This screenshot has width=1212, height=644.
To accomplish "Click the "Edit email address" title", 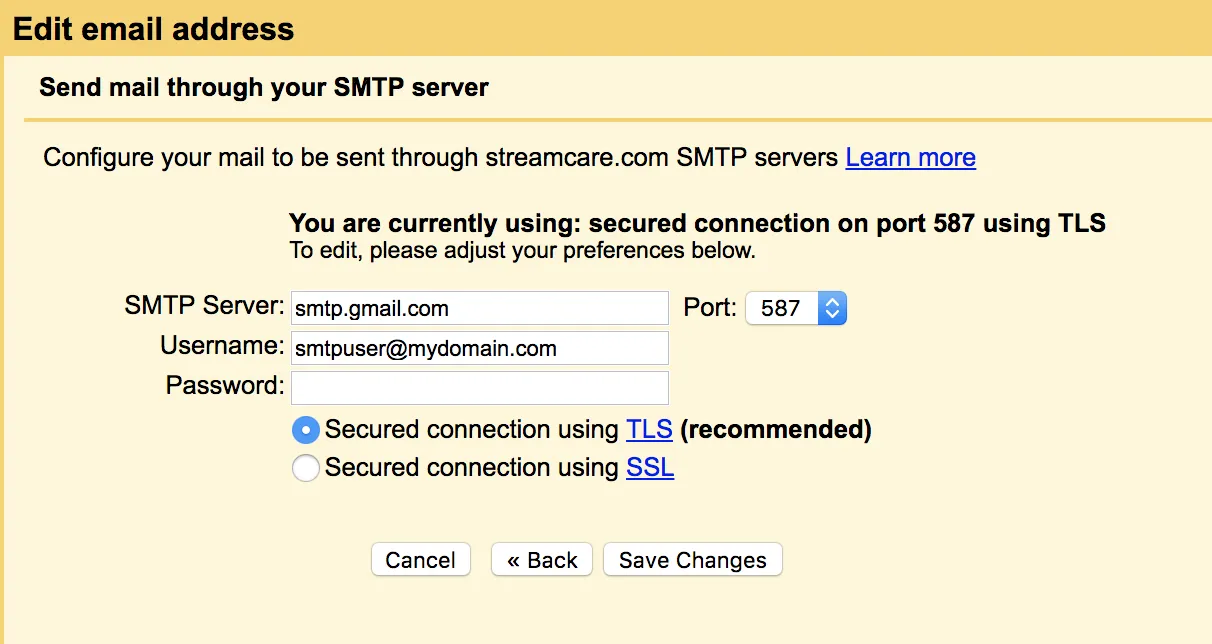I will [x=154, y=29].
